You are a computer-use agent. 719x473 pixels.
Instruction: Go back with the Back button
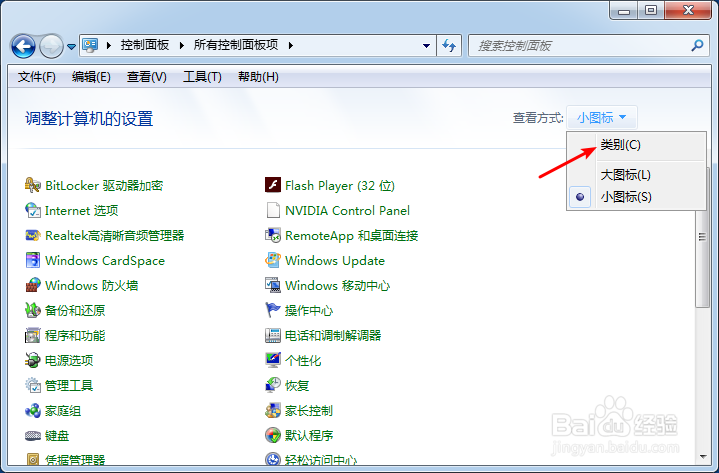click(23, 46)
